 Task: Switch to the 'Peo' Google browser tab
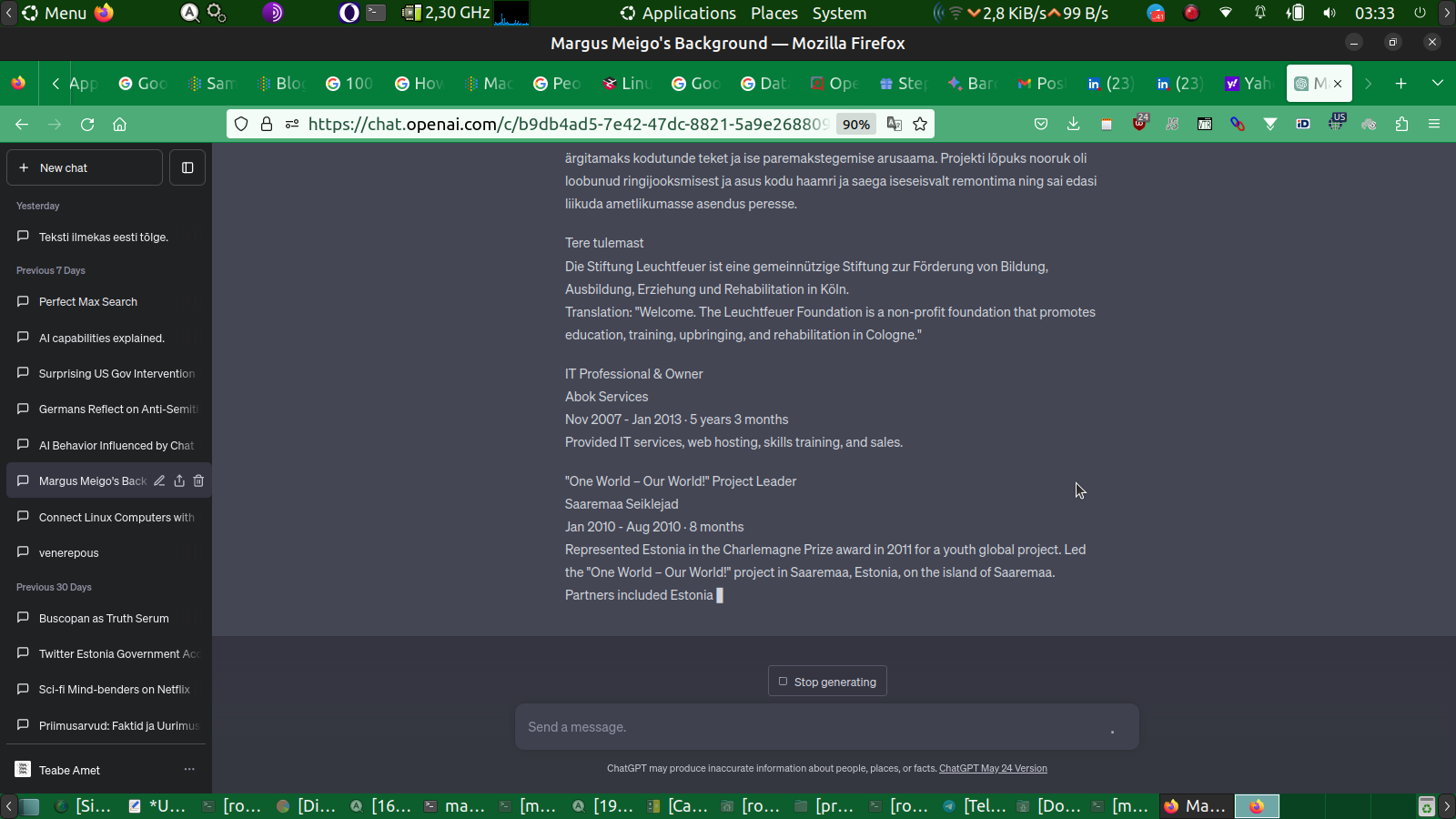557,84
